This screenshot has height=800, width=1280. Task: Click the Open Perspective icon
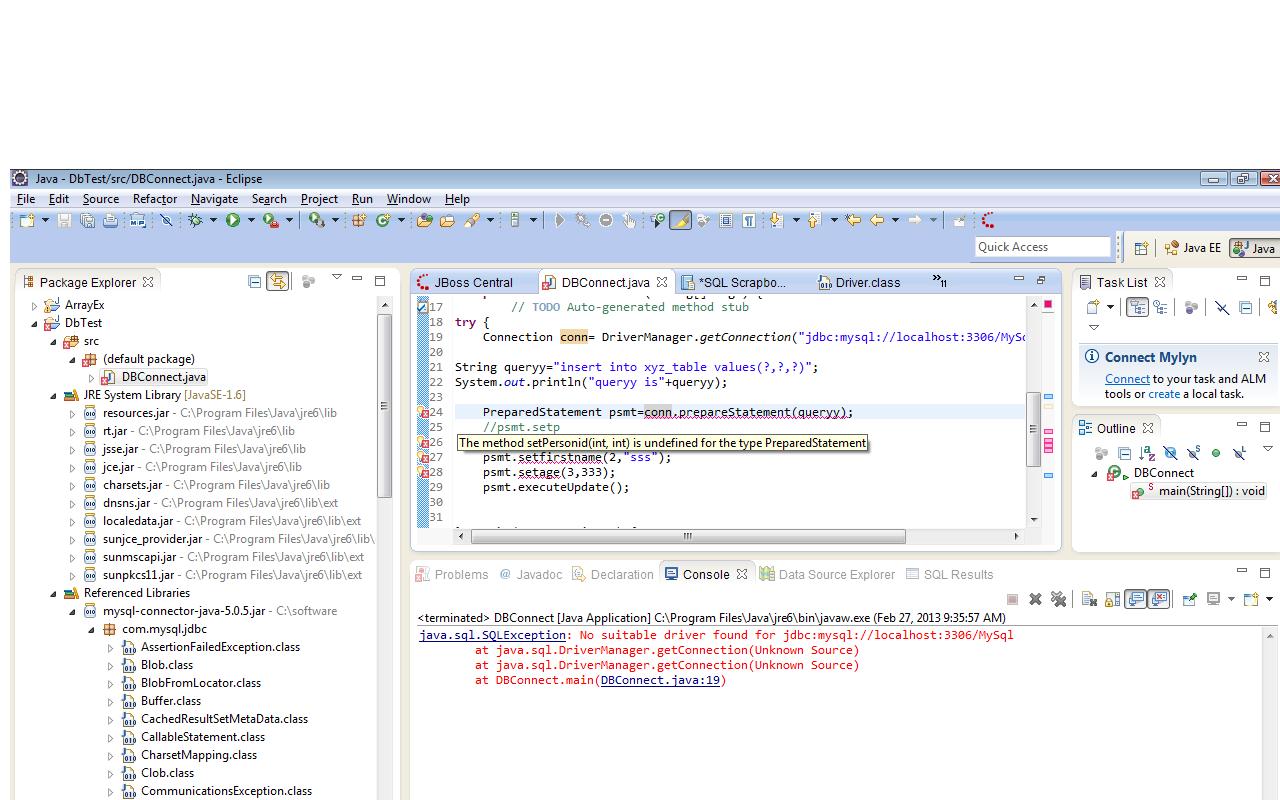1141,248
